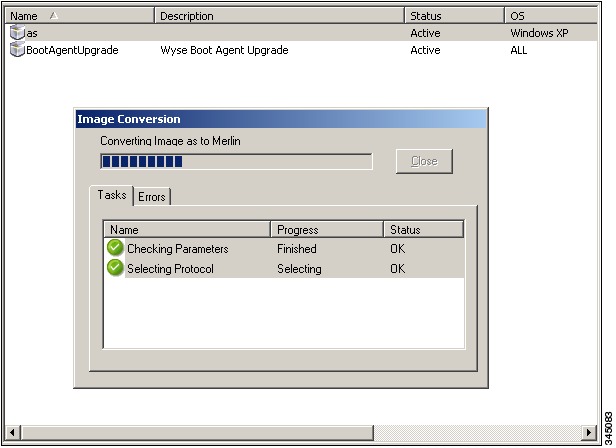Sort packages by the Status column header
This screenshot has height=448, width=616.
tap(455, 16)
